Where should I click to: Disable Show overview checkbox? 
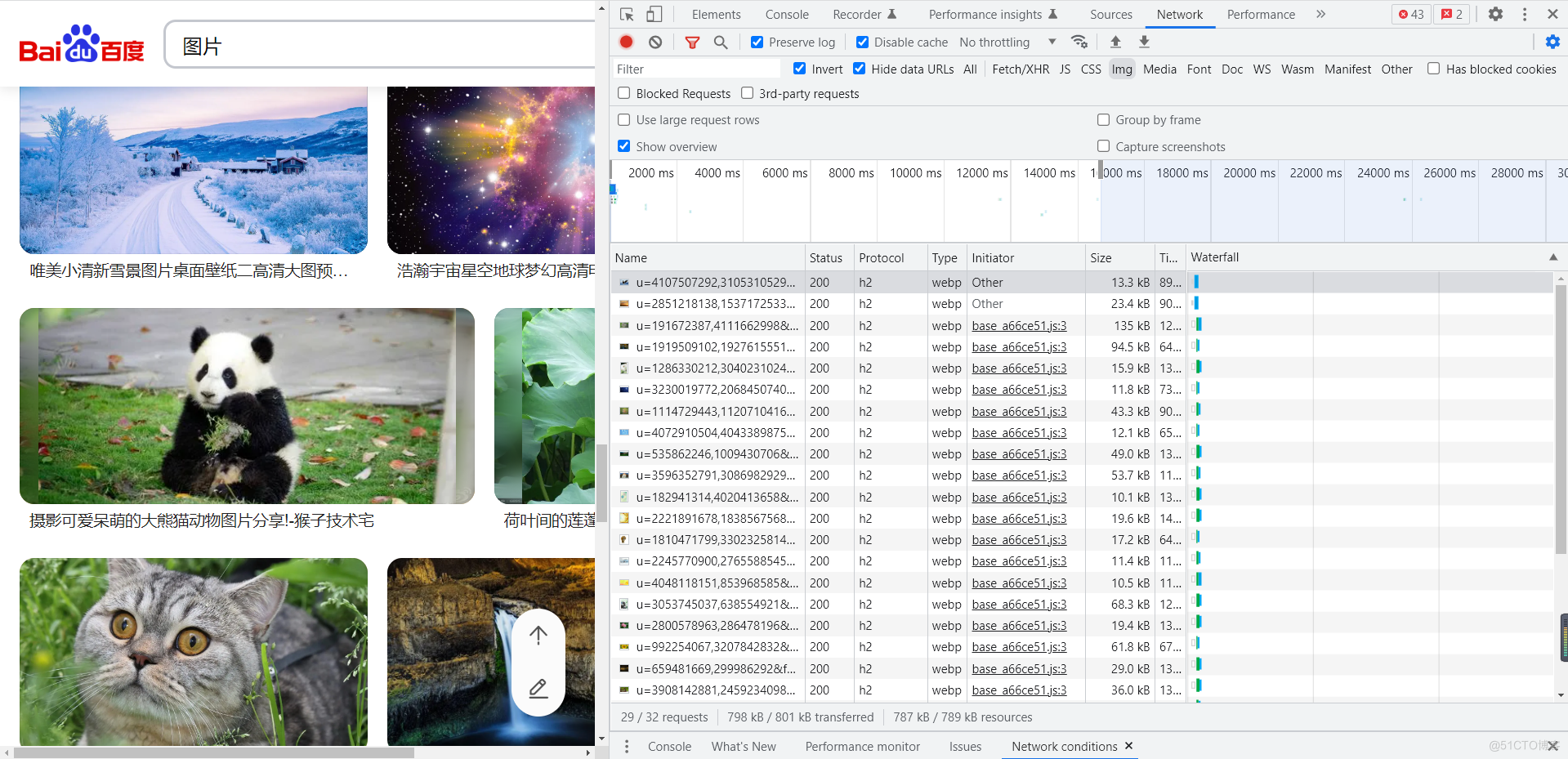(x=623, y=146)
